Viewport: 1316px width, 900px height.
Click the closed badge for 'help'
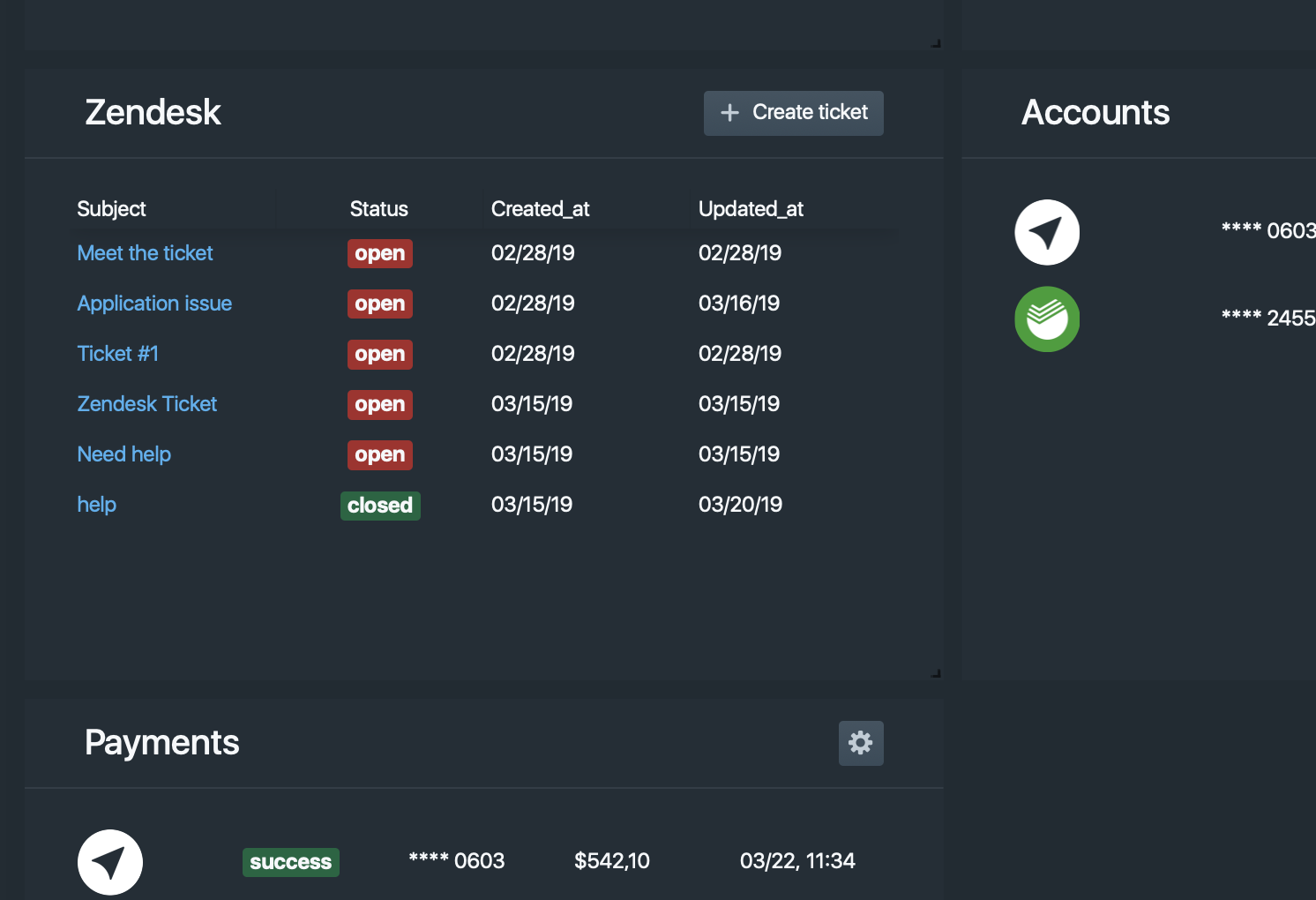point(380,506)
